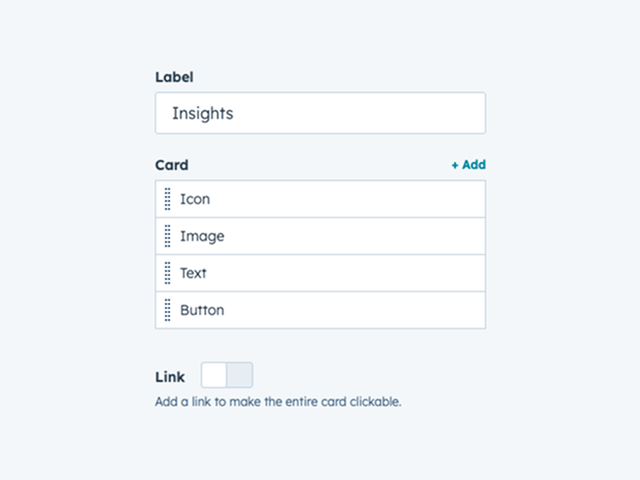Add a new card element

coord(468,165)
